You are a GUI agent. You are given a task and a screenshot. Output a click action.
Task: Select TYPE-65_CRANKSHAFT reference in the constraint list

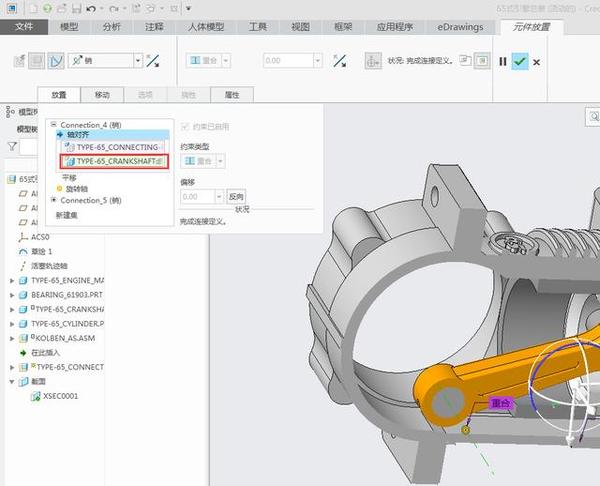[113, 161]
